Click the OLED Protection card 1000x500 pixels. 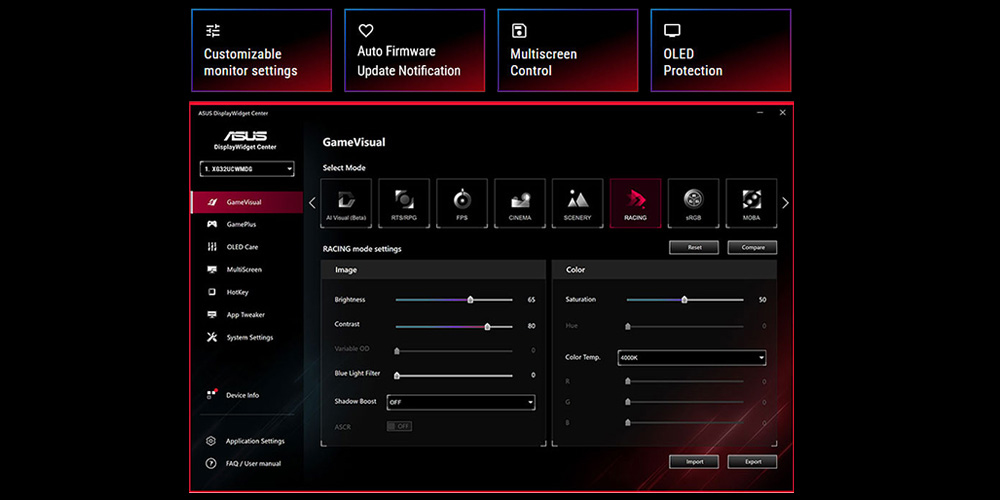point(721,50)
